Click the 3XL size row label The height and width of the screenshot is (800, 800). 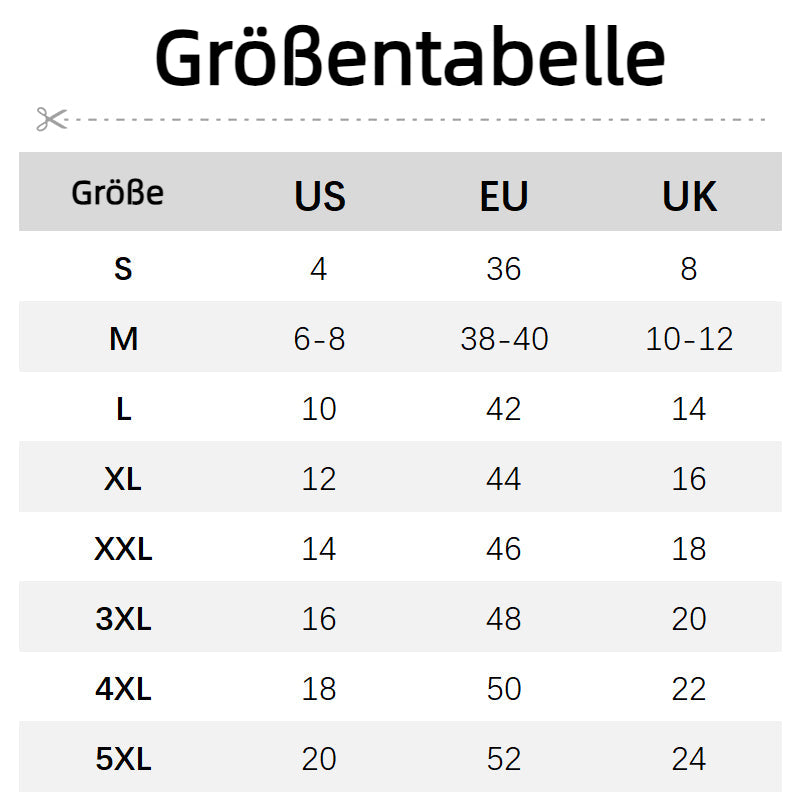click(x=123, y=619)
